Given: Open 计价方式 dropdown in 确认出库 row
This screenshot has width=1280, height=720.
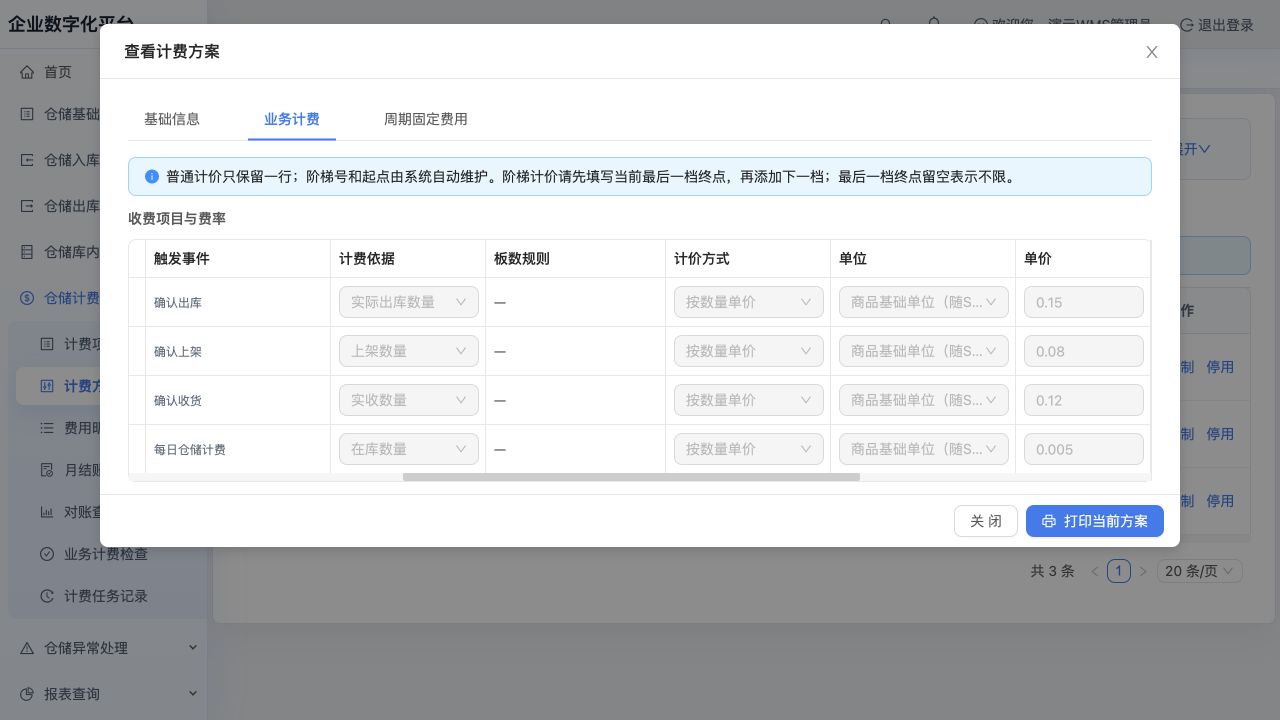Looking at the screenshot, I should [x=749, y=302].
